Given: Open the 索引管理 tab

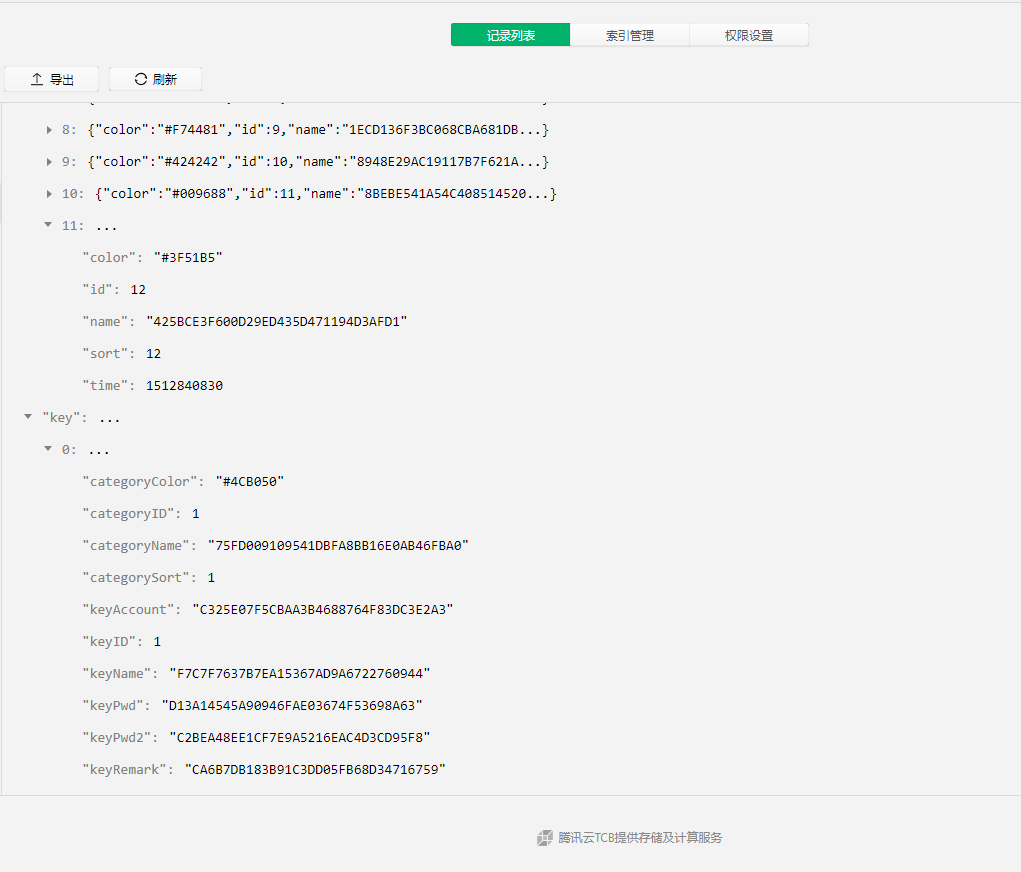Looking at the screenshot, I should (630, 35).
